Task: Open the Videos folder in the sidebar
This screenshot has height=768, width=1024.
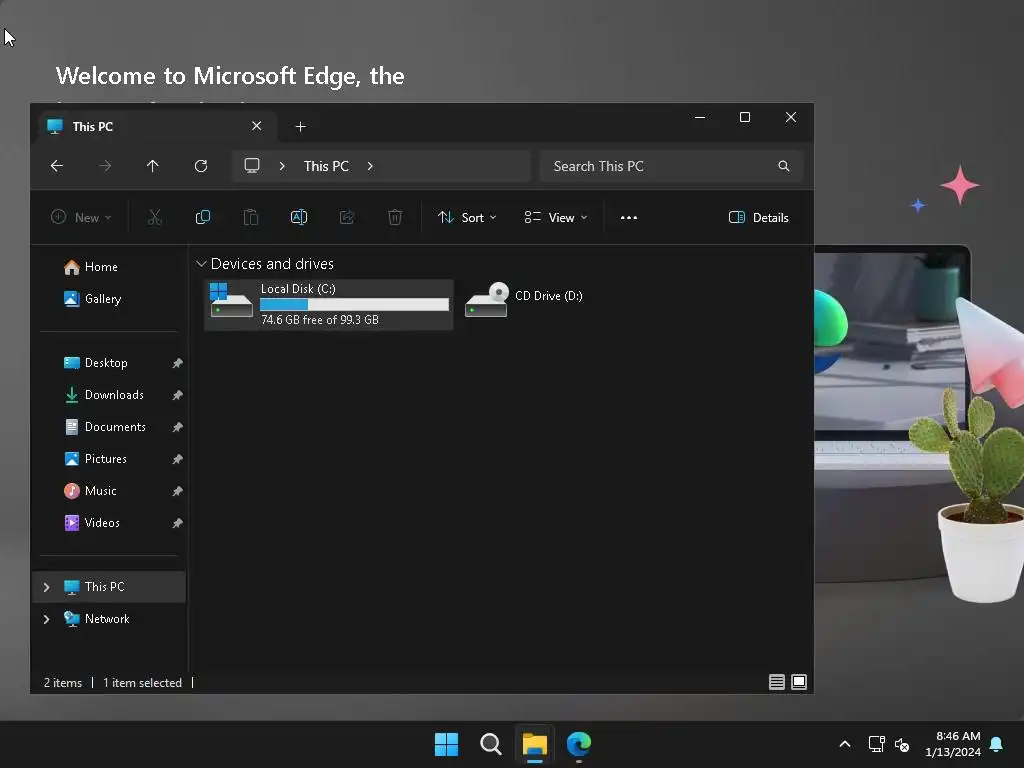Action: [x=110, y=523]
